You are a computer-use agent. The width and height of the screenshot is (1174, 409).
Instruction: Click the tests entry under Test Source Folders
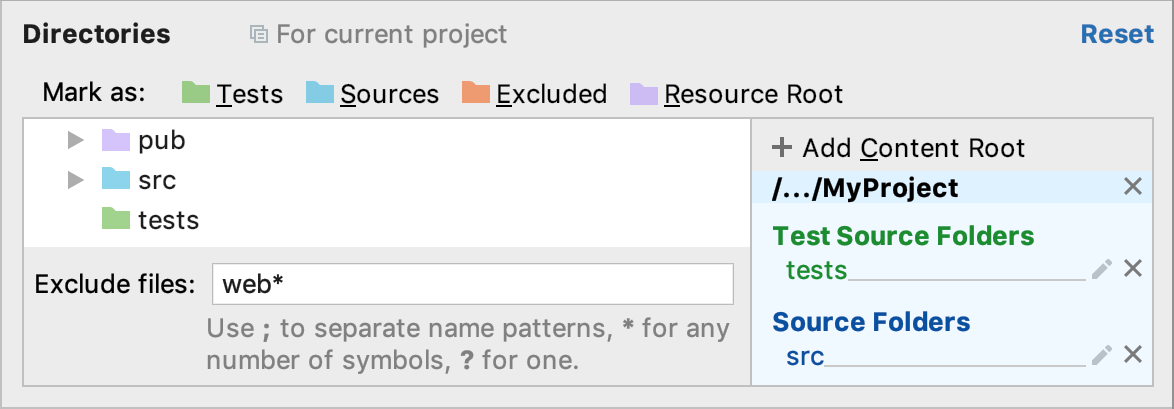pyautogui.click(x=817, y=270)
